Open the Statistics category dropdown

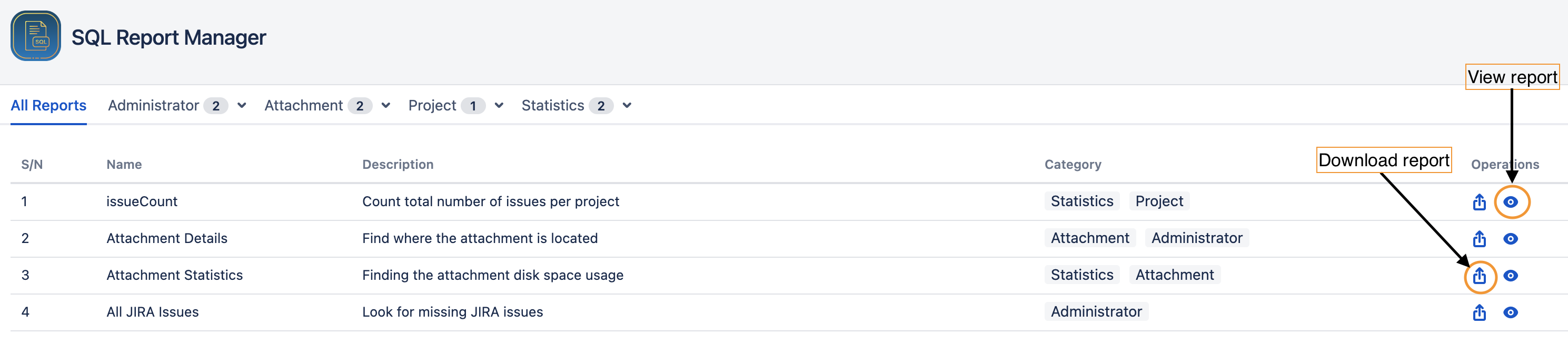[627, 105]
